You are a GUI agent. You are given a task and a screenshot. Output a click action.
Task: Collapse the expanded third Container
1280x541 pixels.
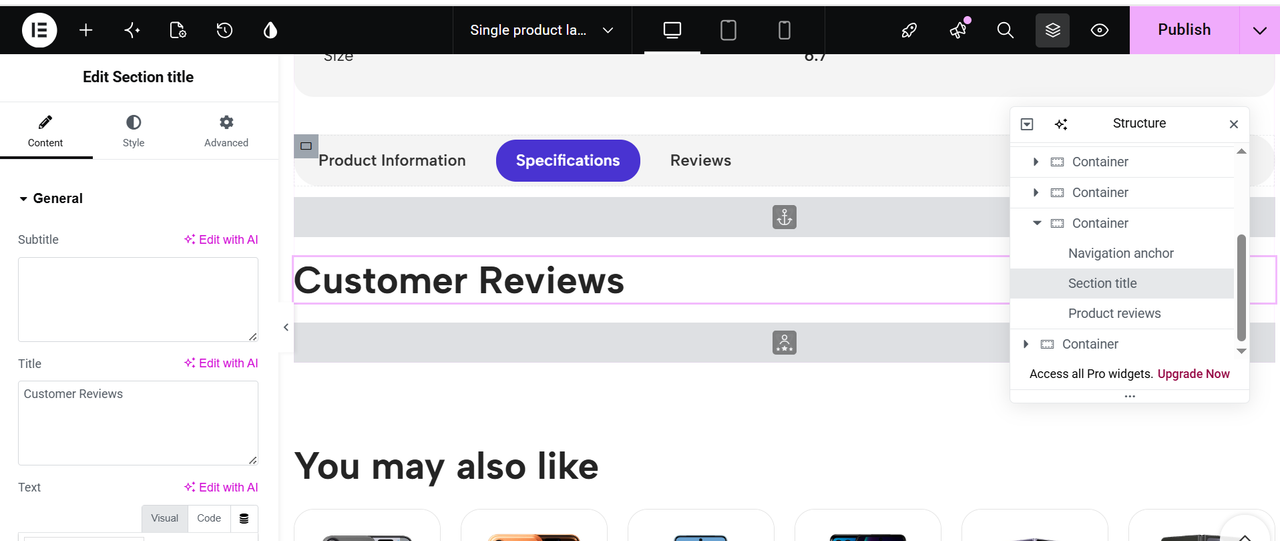pos(1037,224)
